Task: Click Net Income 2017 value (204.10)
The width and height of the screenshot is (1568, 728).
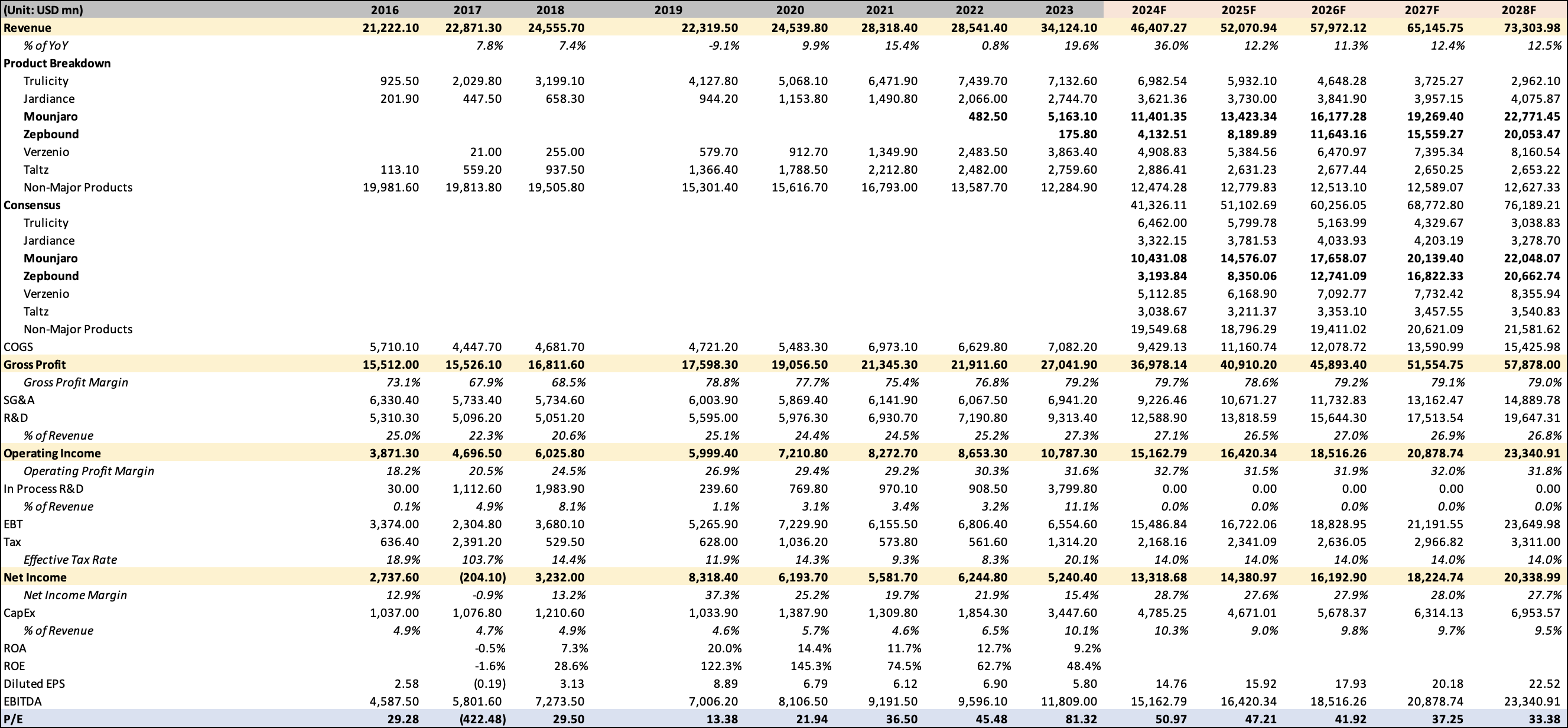Action: [483, 577]
